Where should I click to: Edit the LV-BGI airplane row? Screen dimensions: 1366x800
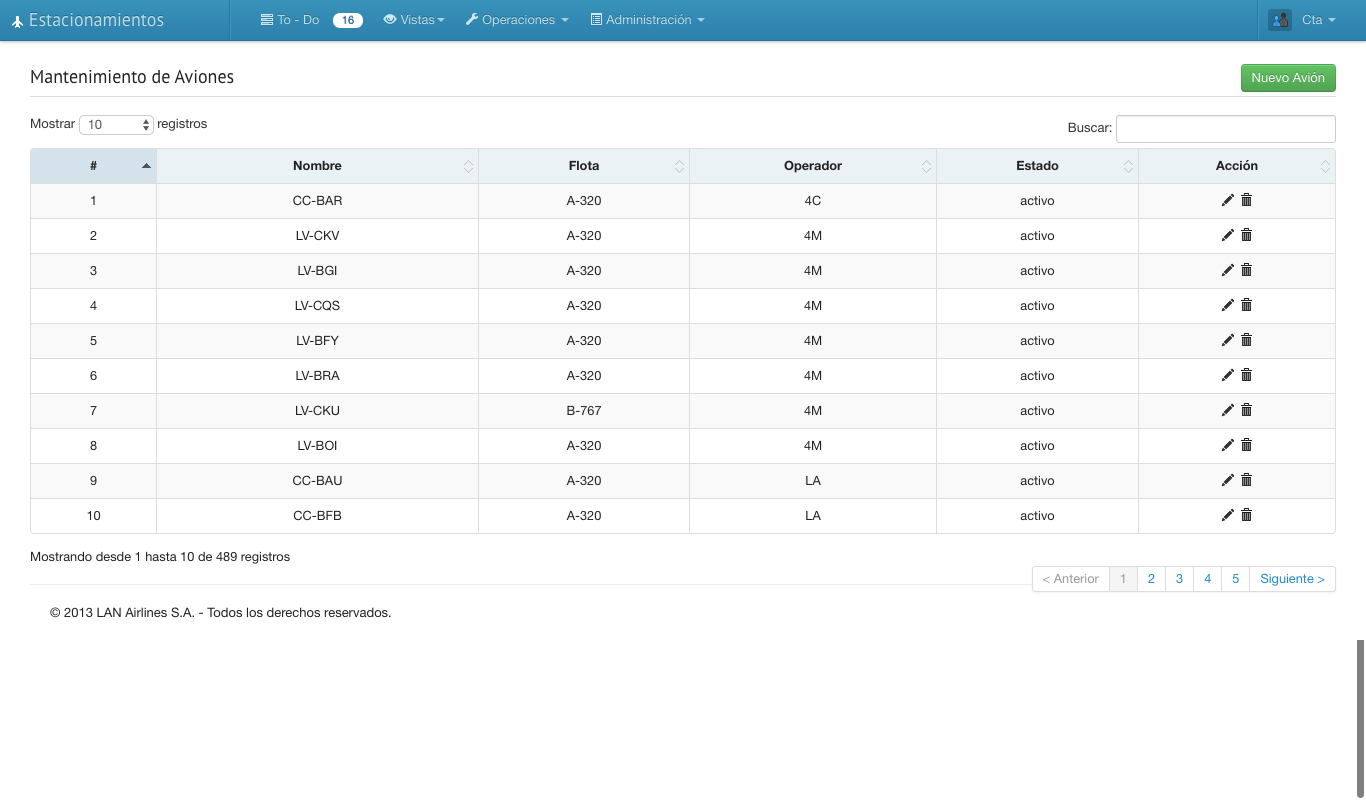click(x=1228, y=270)
